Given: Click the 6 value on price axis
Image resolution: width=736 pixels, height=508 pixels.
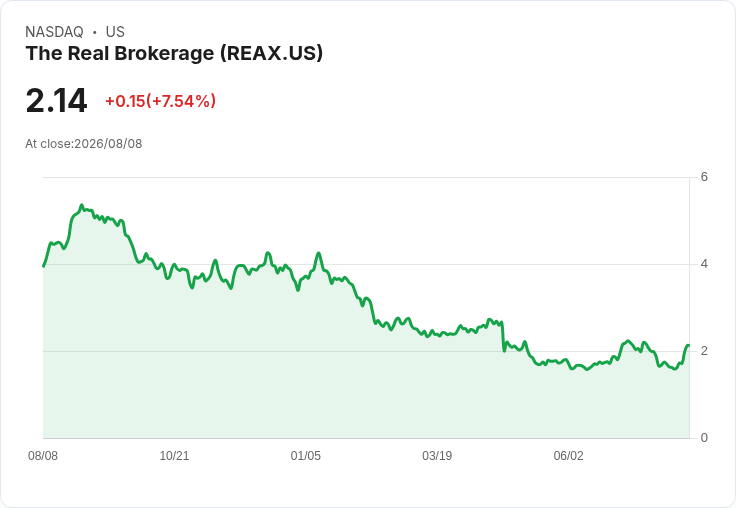Looking at the screenshot, I should coord(704,177).
